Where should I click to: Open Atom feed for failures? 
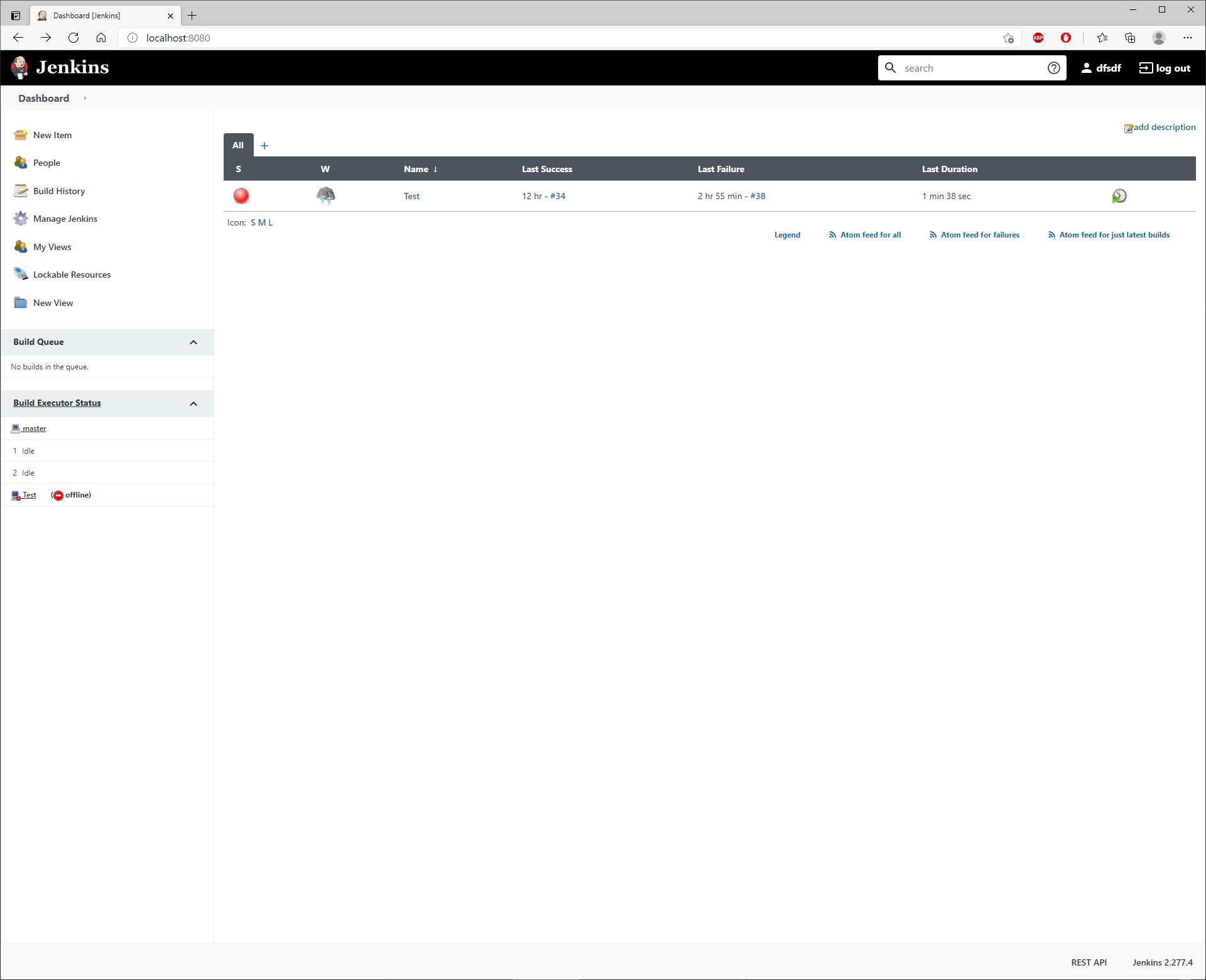tap(974, 235)
